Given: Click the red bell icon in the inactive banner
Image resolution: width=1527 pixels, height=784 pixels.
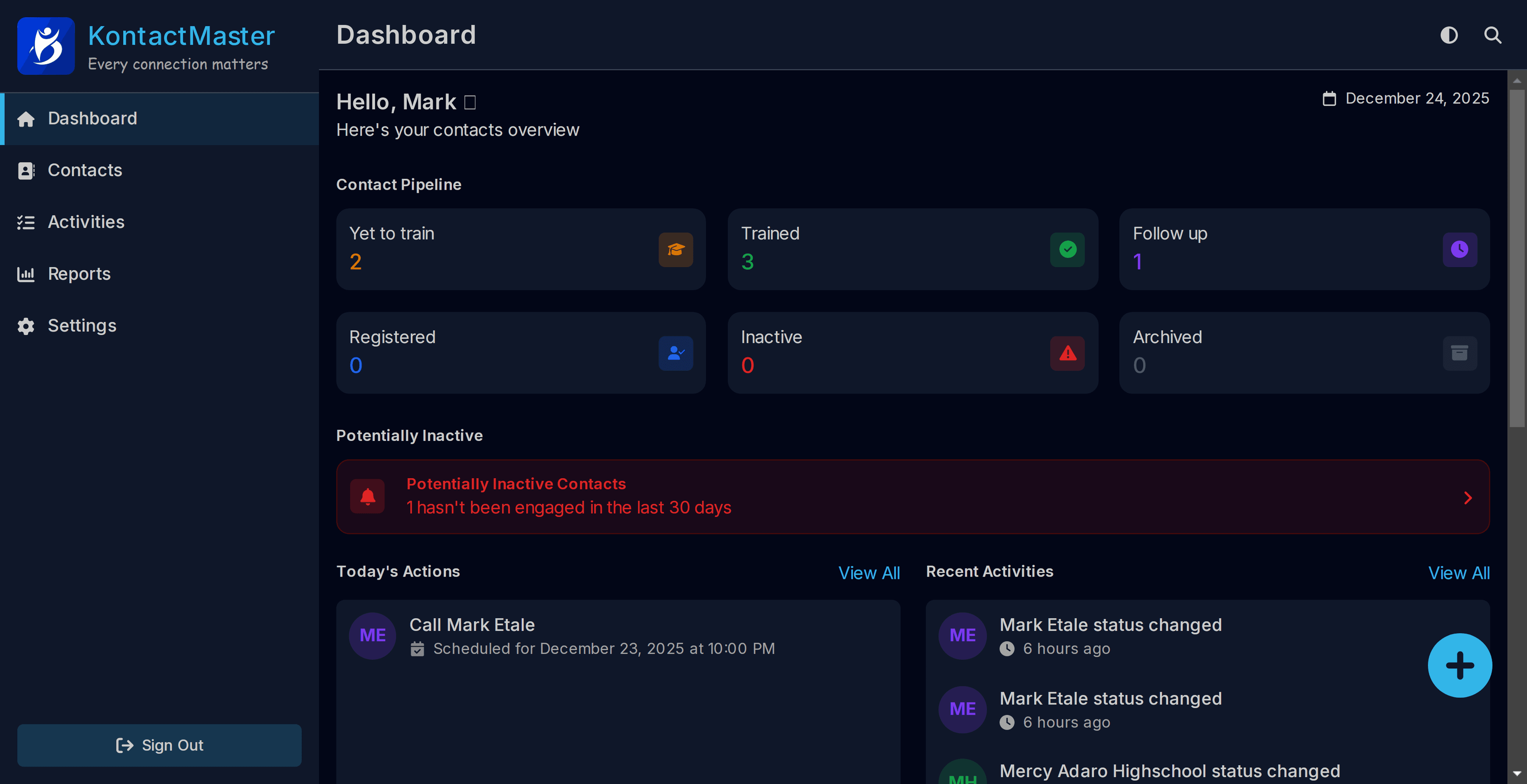Looking at the screenshot, I should [x=368, y=496].
